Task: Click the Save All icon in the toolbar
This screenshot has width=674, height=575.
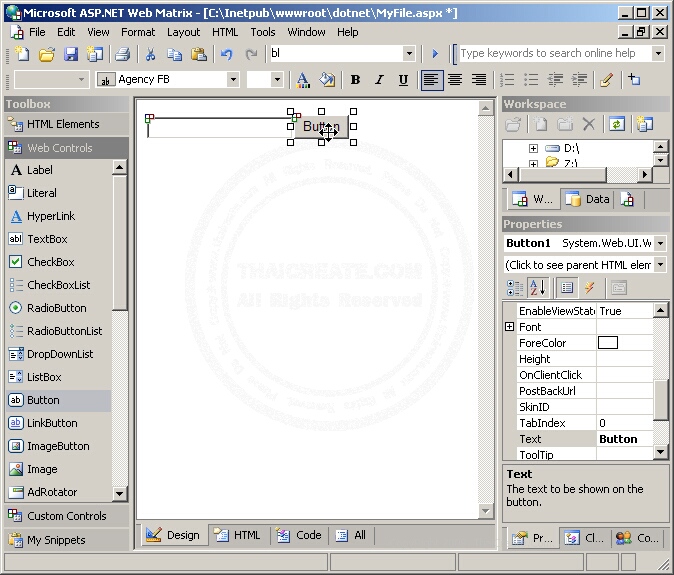Action: pyautogui.click(x=95, y=54)
